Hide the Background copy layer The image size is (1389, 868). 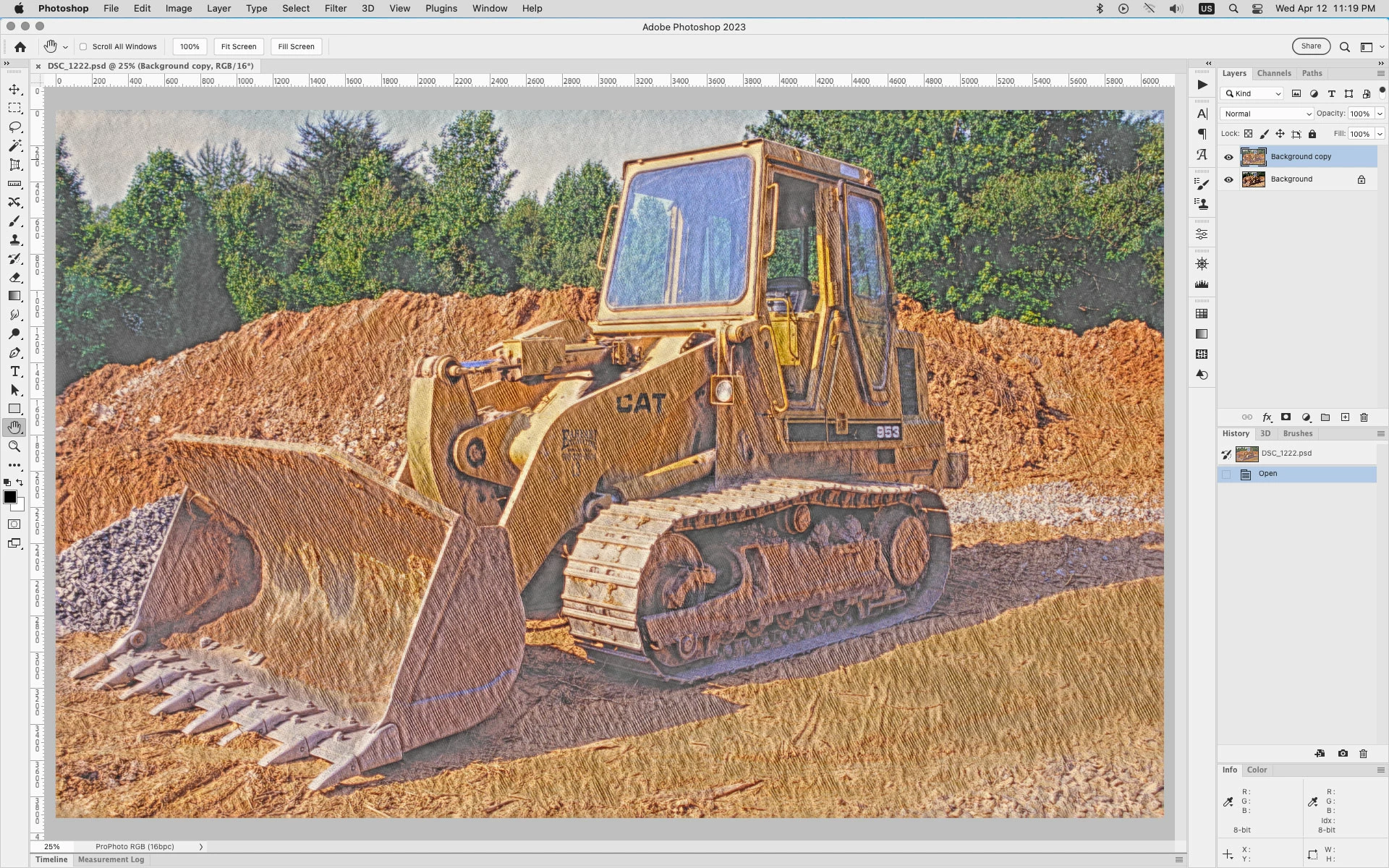click(1228, 157)
